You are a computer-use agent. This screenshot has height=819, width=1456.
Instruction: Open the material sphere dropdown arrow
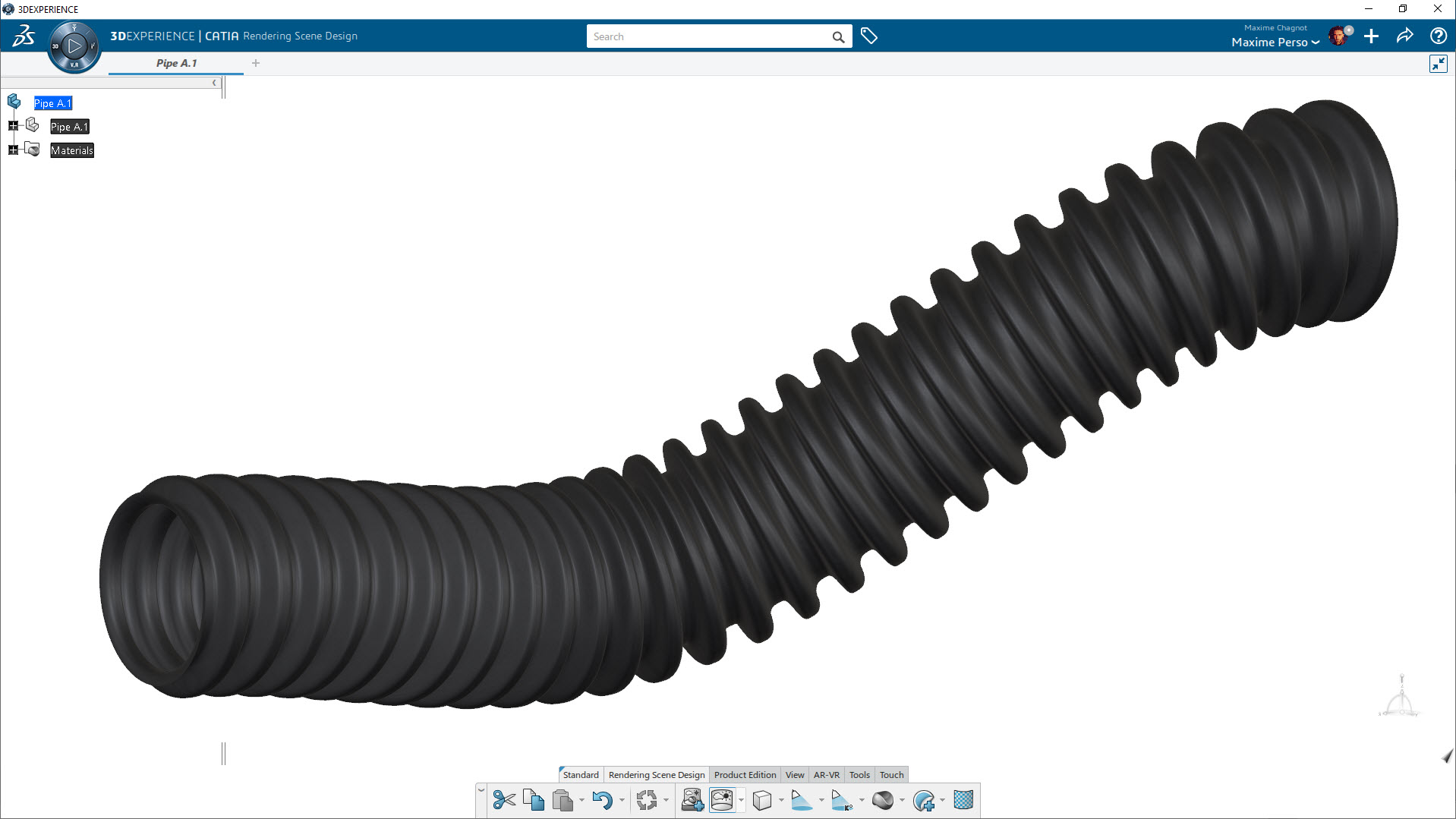point(902,800)
